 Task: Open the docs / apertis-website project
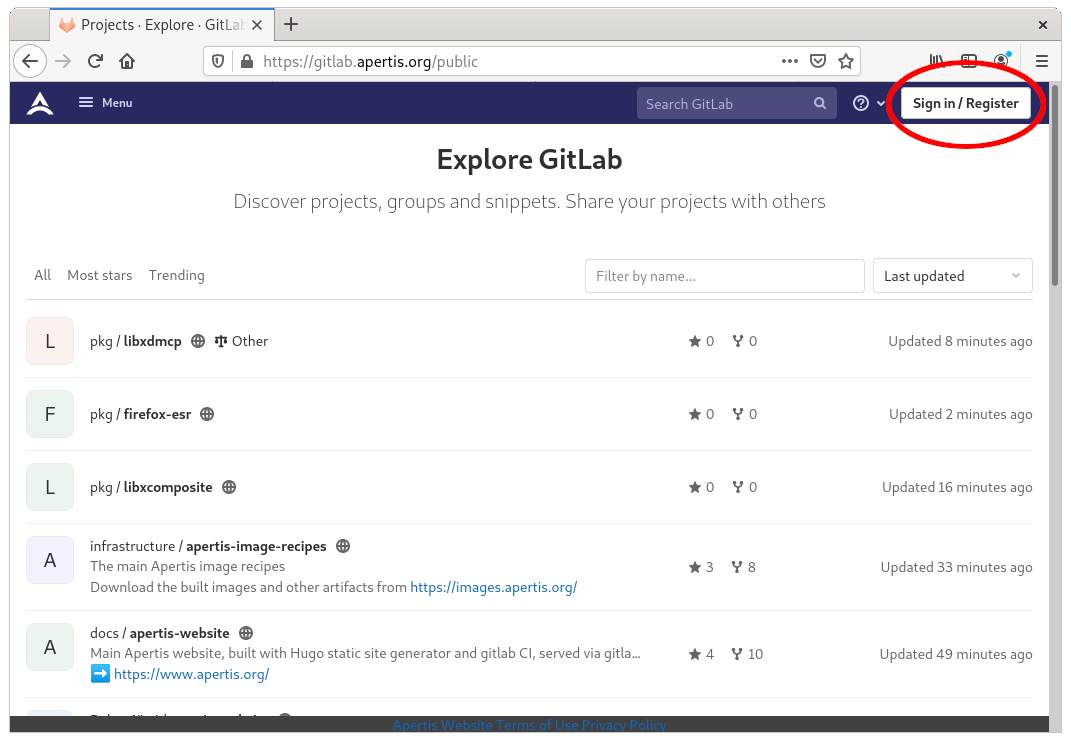click(160, 633)
